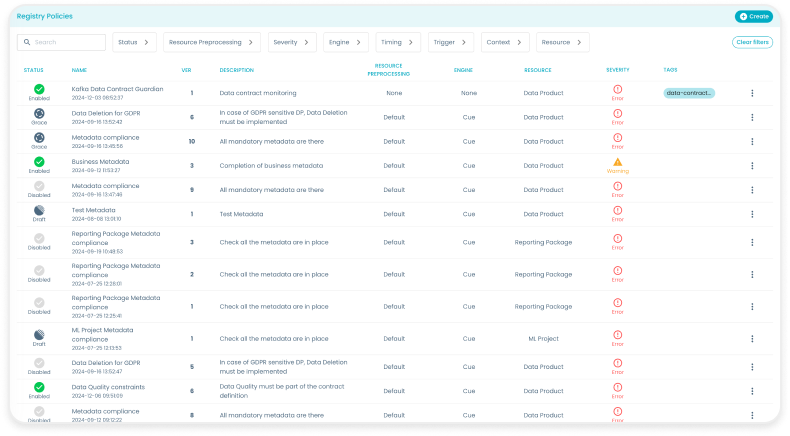Click into the Search input field
Image resolution: width=790 pixels, height=436 pixels.
67,42
